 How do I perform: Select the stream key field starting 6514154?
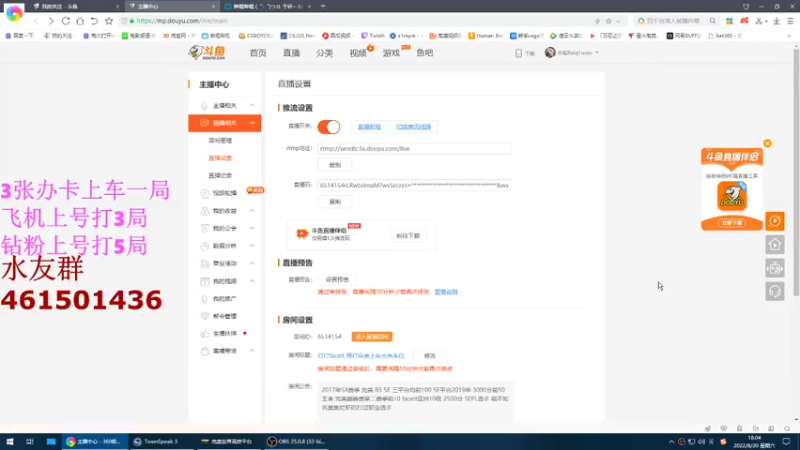[x=414, y=185]
